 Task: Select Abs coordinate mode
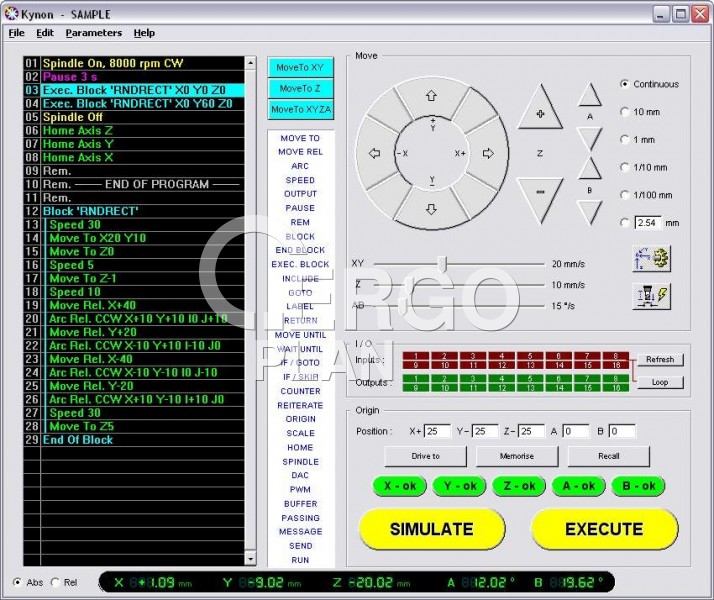(17, 582)
